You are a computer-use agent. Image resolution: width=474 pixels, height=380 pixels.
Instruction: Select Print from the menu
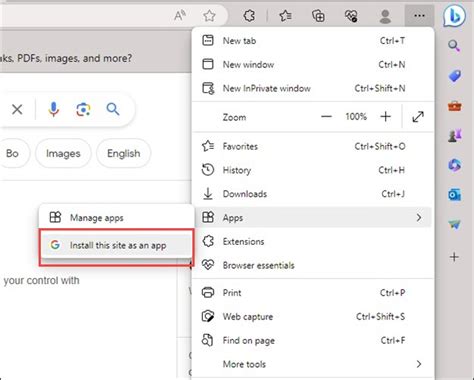point(313,293)
